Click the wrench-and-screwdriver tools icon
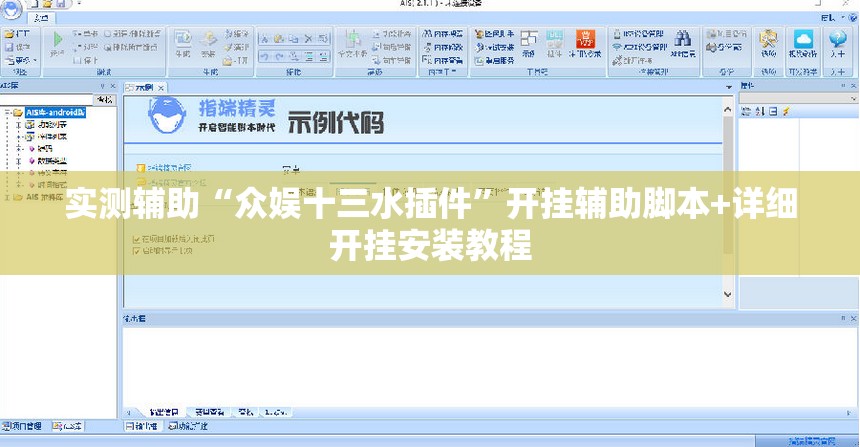Screen dimensions: 860x447 [x=768, y=39]
